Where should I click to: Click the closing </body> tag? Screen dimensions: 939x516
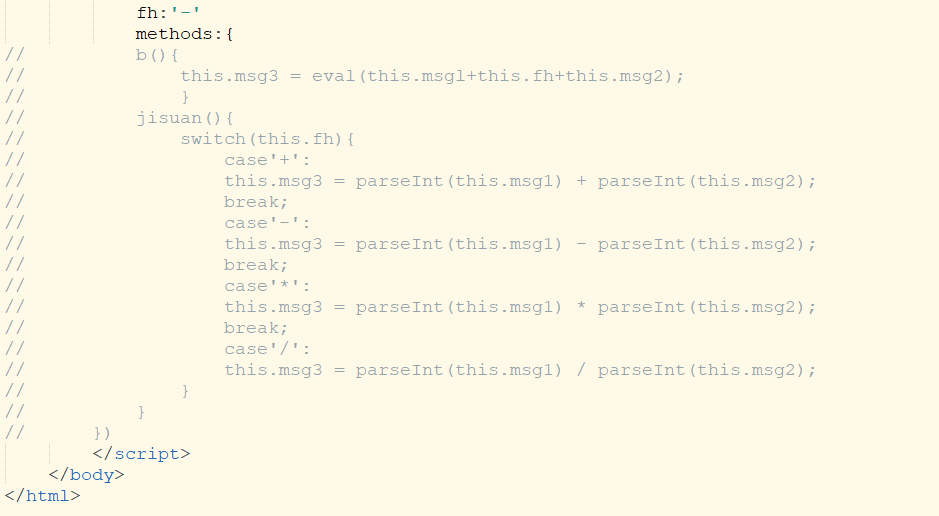(86, 474)
